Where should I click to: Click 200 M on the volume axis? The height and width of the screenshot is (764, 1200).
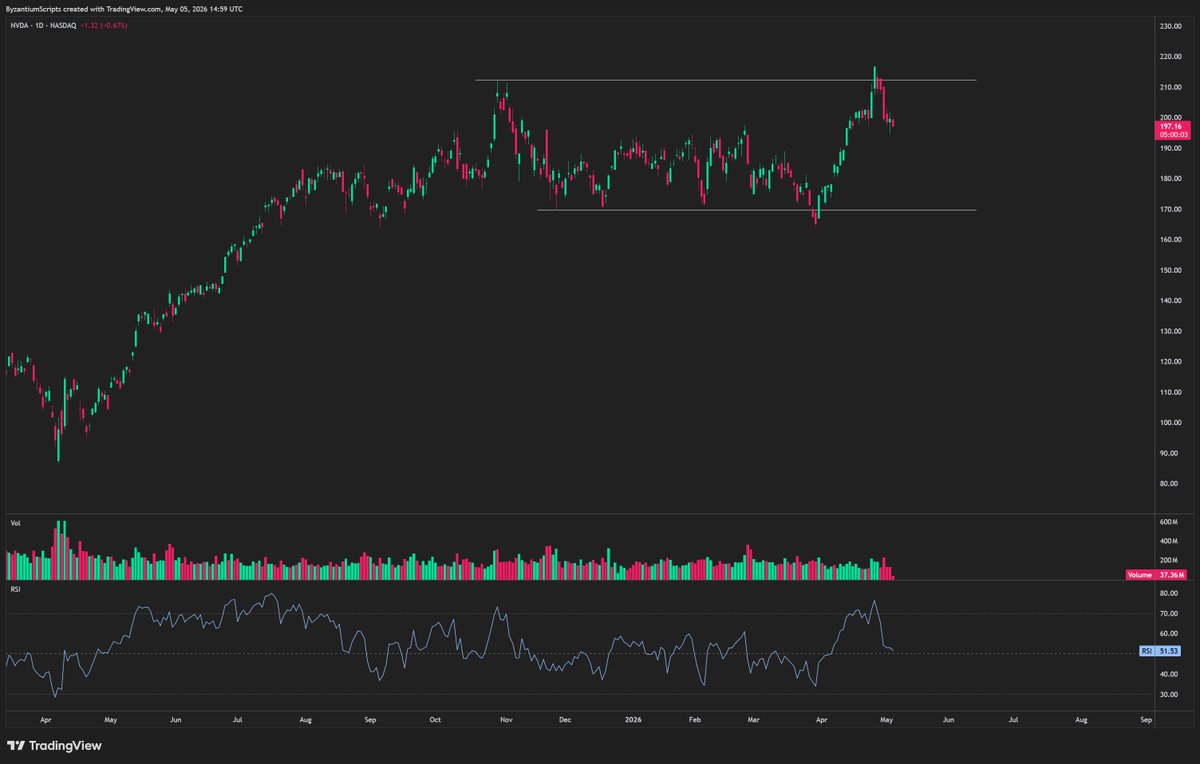pyautogui.click(x=1171, y=561)
